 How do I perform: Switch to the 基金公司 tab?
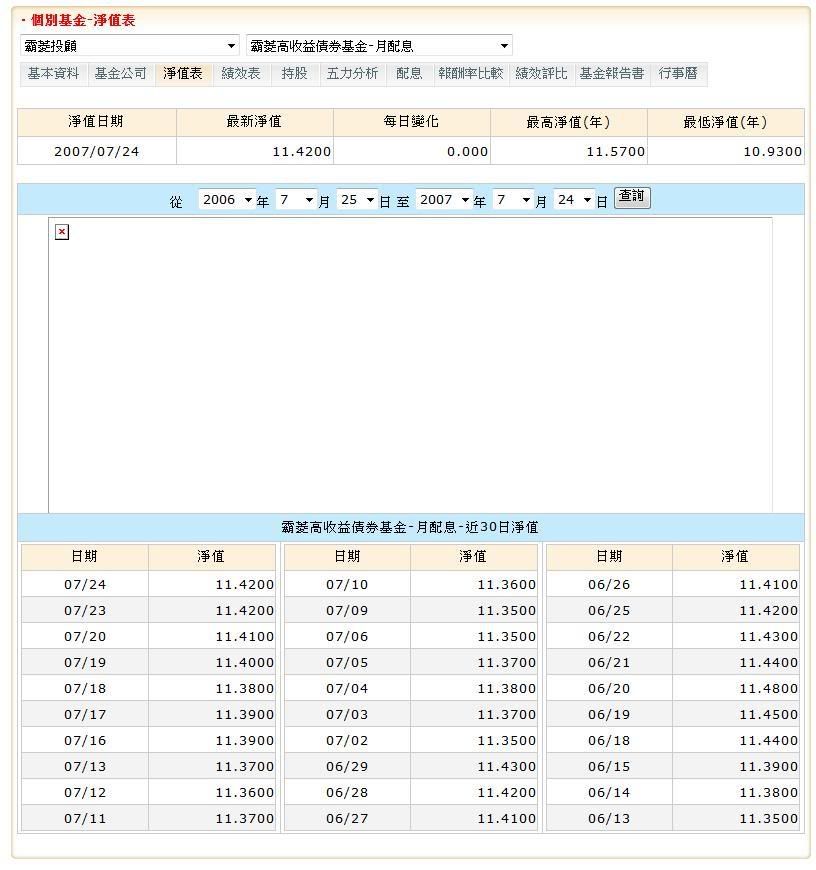(121, 74)
